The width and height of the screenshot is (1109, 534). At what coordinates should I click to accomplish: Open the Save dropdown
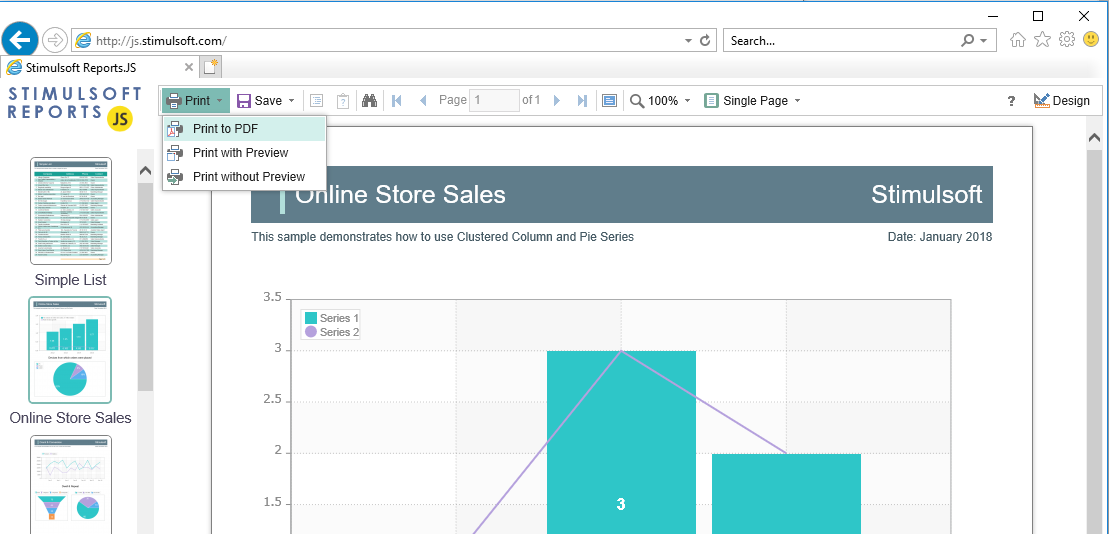coord(265,101)
